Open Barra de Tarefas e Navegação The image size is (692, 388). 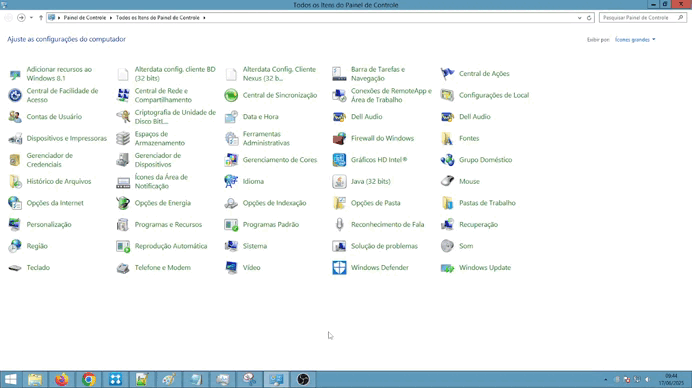378,74
